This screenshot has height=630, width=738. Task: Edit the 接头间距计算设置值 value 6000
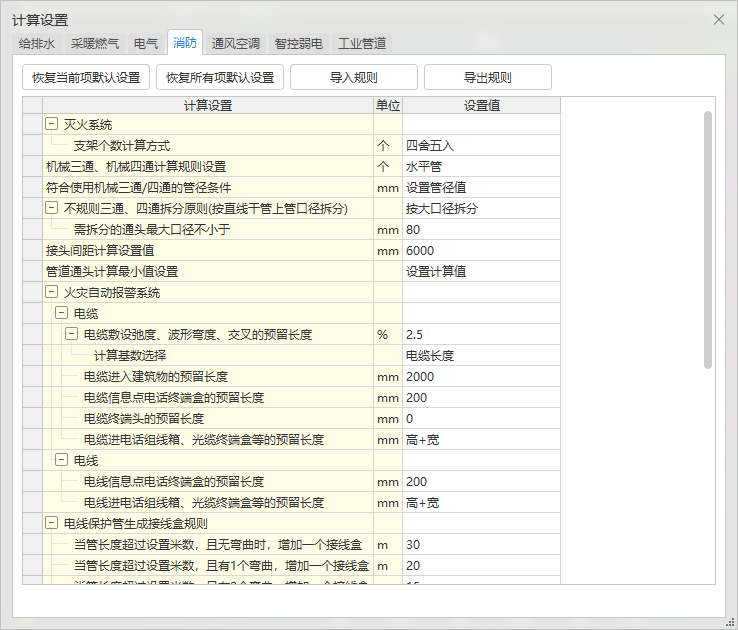click(480, 251)
